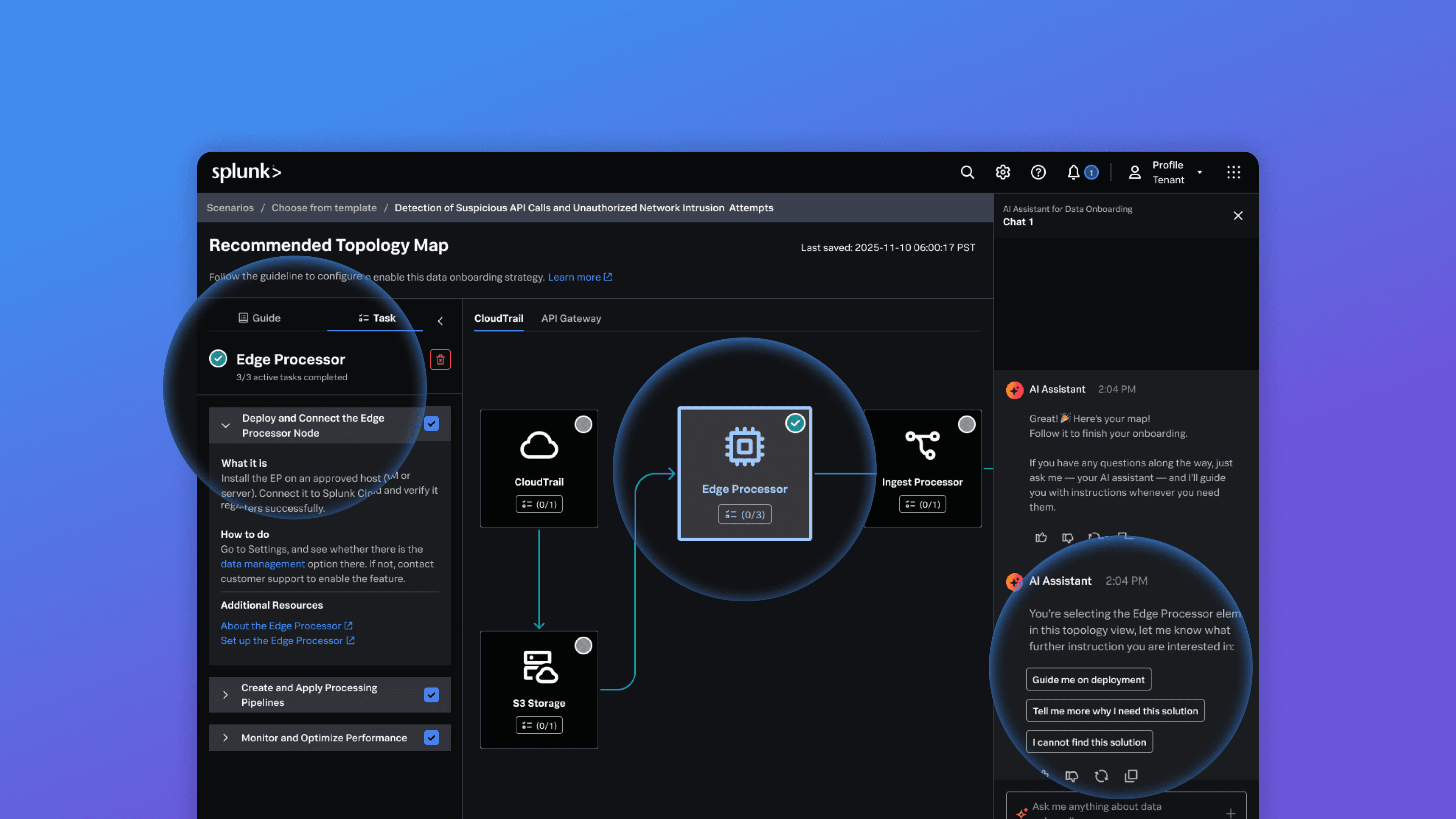Open the apps grid icon

tap(1234, 172)
